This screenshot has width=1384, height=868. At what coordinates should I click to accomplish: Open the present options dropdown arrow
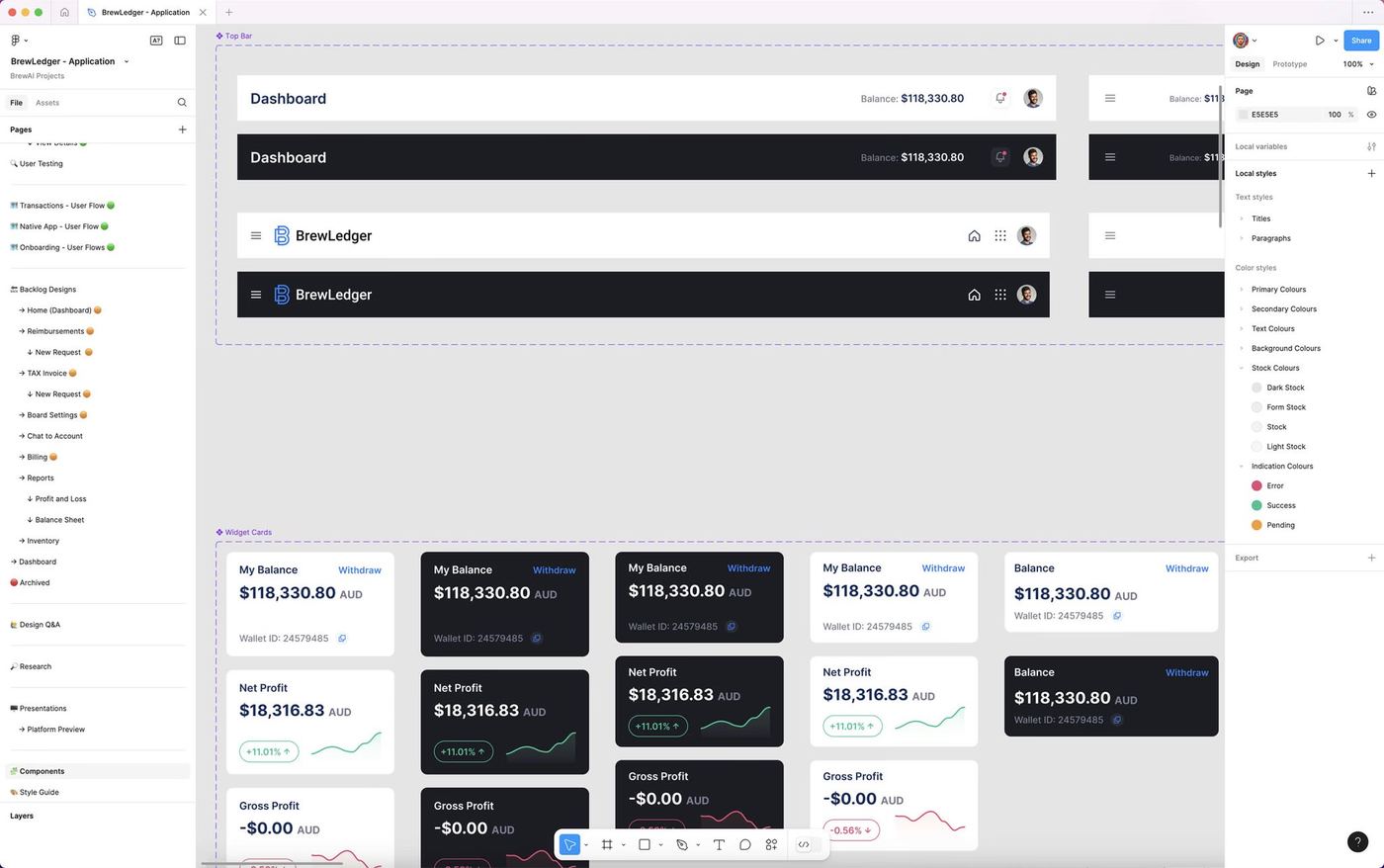1336,41
